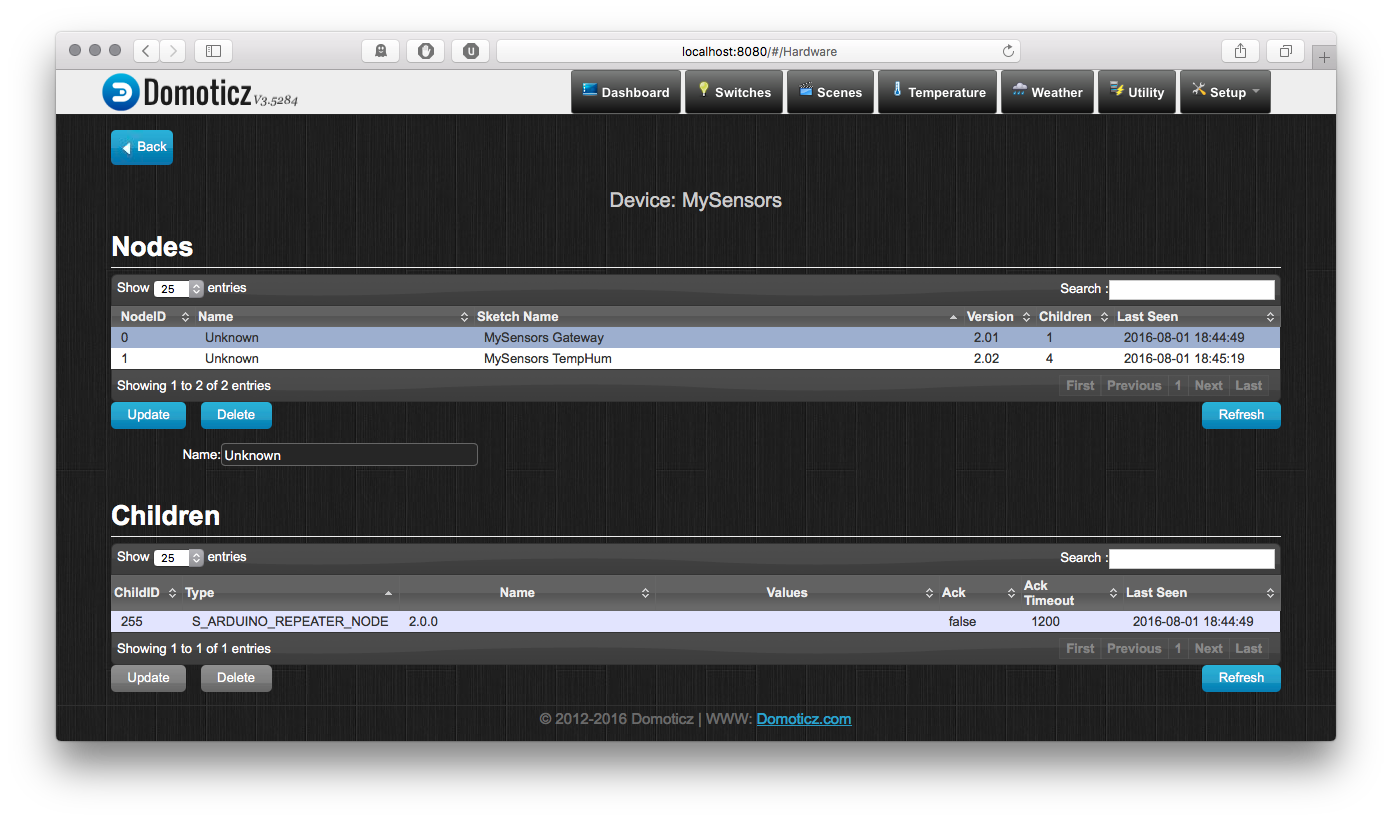The image size is (1392, 821).
Task: Focus the Children table Search field
Action: click(1192, 558)
